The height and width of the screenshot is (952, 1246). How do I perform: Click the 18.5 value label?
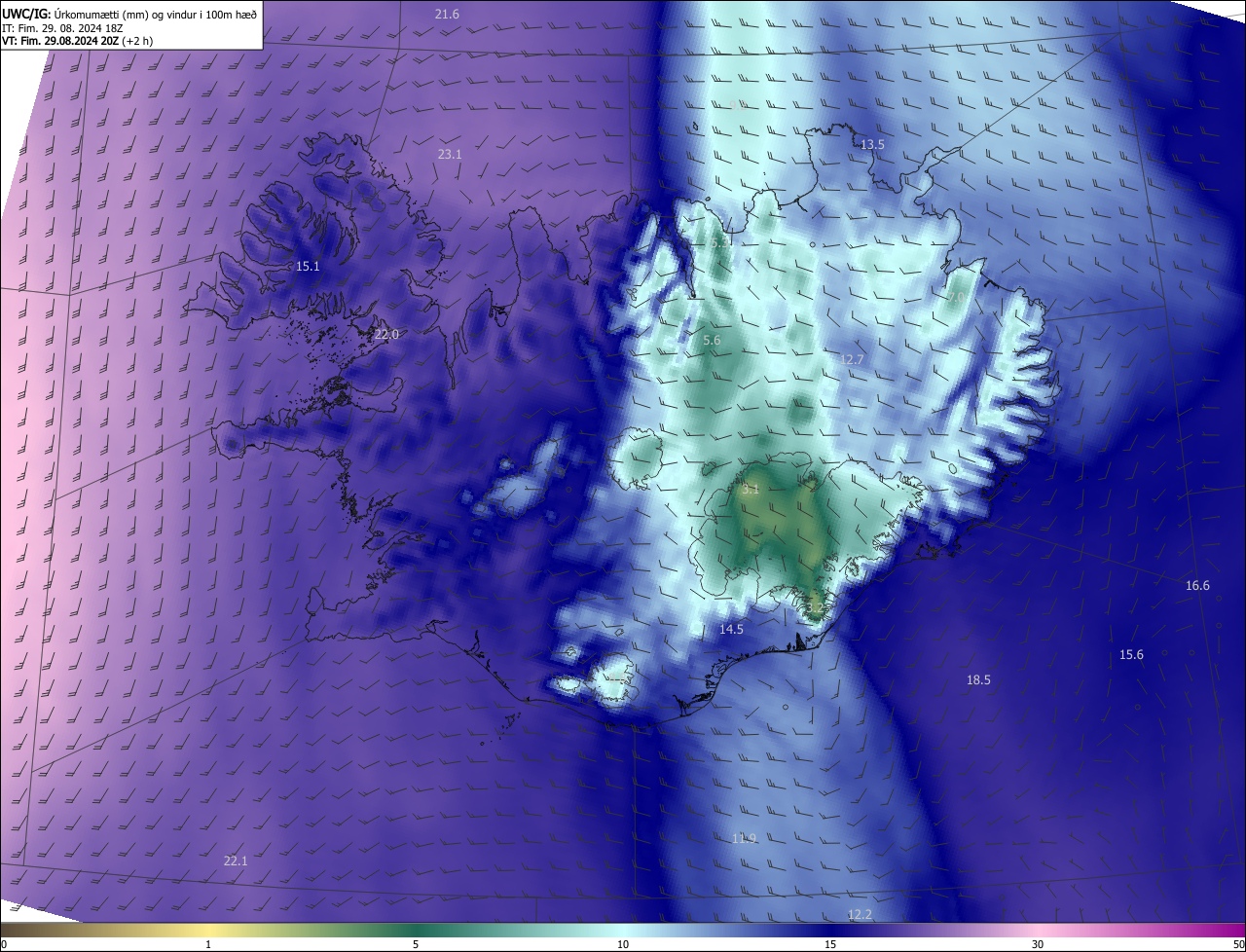coord(978,680)
